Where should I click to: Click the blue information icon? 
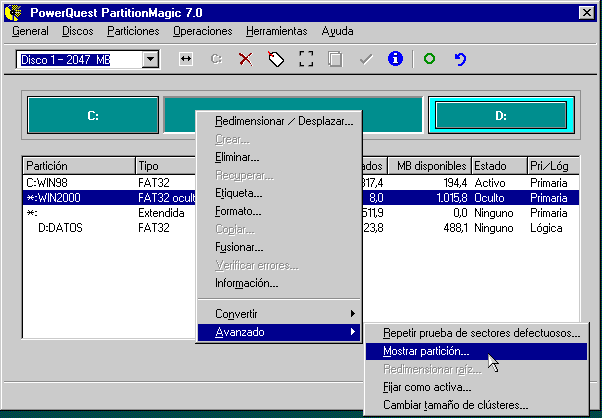(x=395, y=59)
